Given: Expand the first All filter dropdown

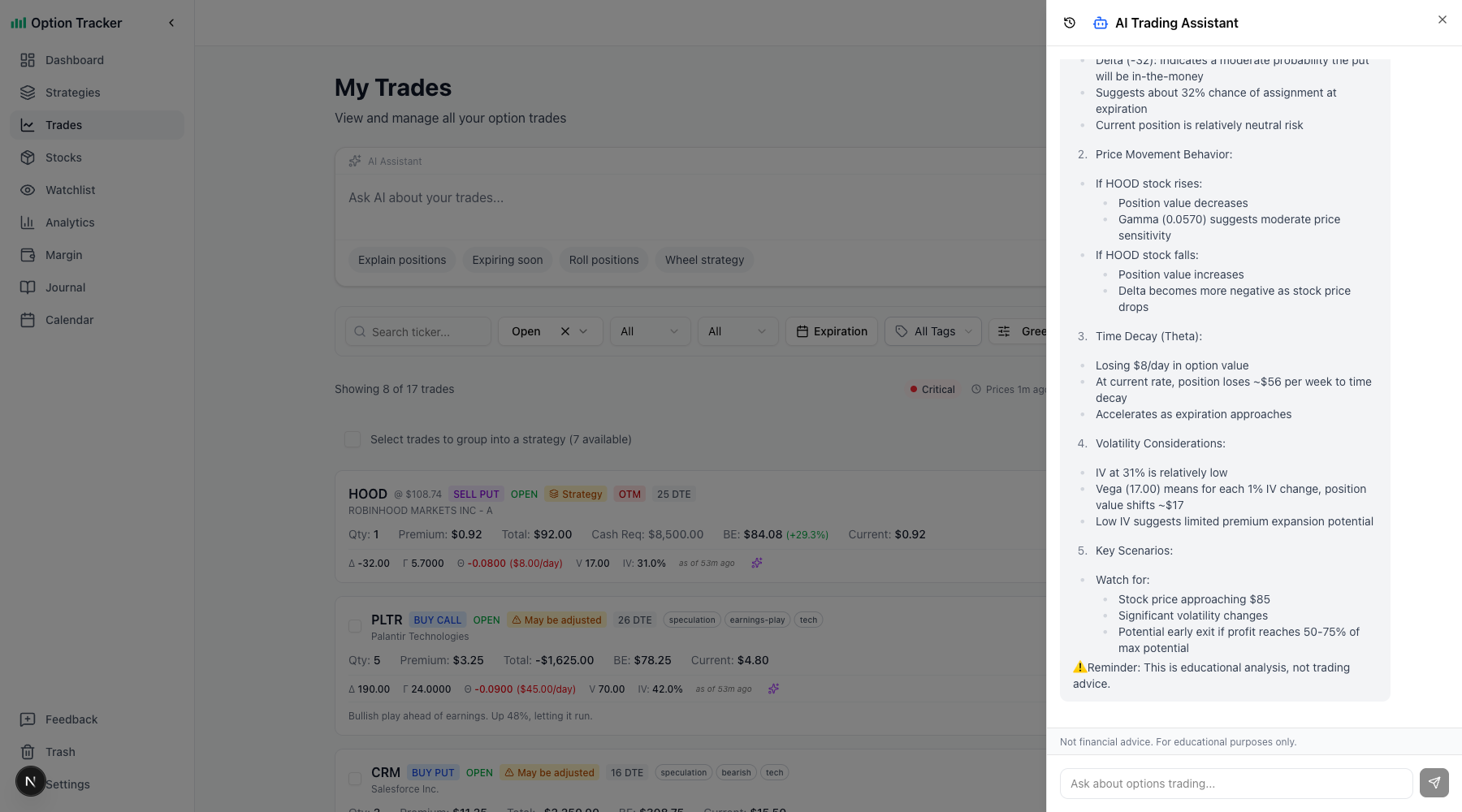Looking at the screenshot, I should coord(650,331).
